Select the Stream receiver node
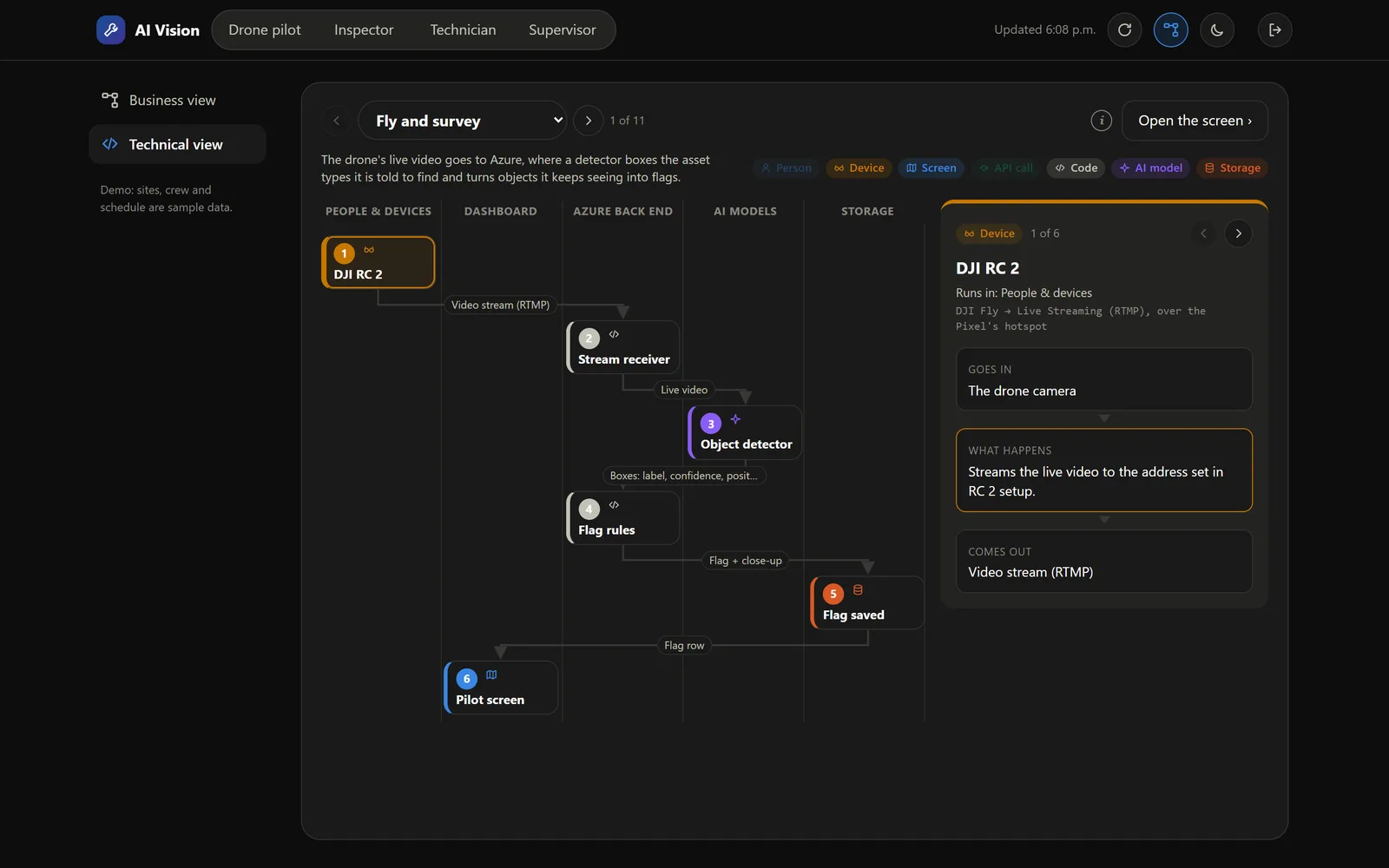The image size is (1389, 868). [622, 347]
